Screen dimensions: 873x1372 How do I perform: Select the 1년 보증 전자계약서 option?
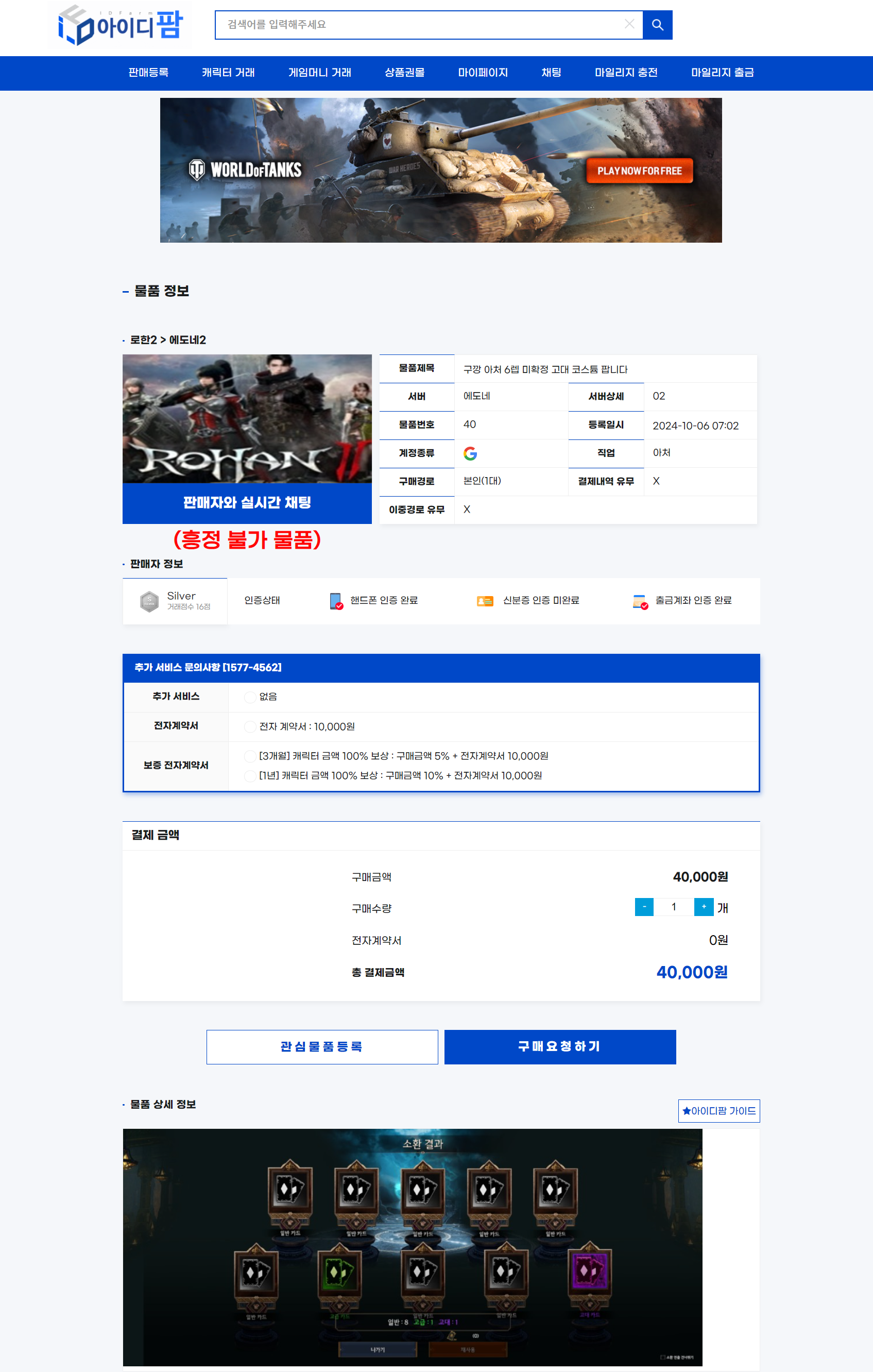tap(249, 775)
